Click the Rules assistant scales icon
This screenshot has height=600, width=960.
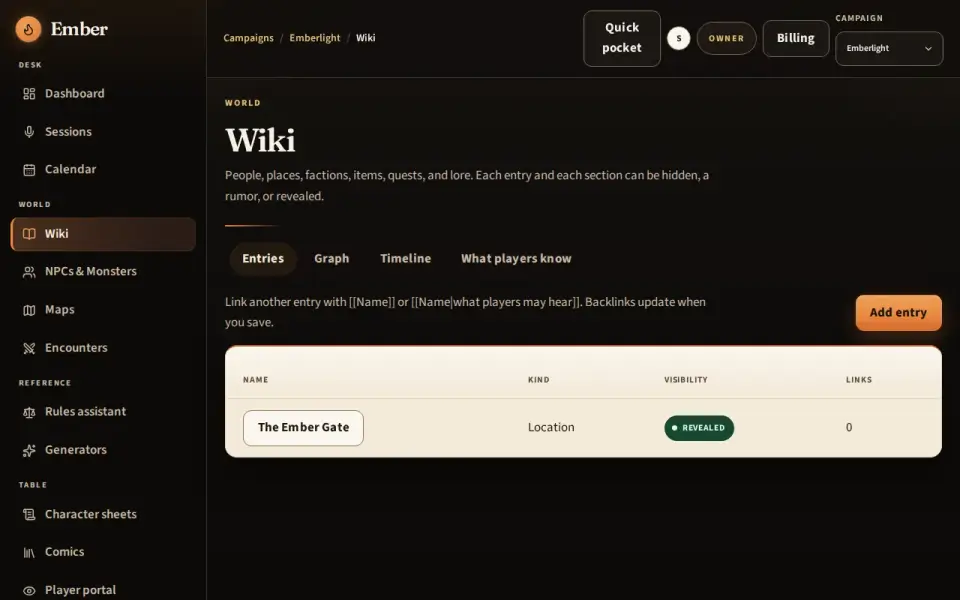coord(29,412)
